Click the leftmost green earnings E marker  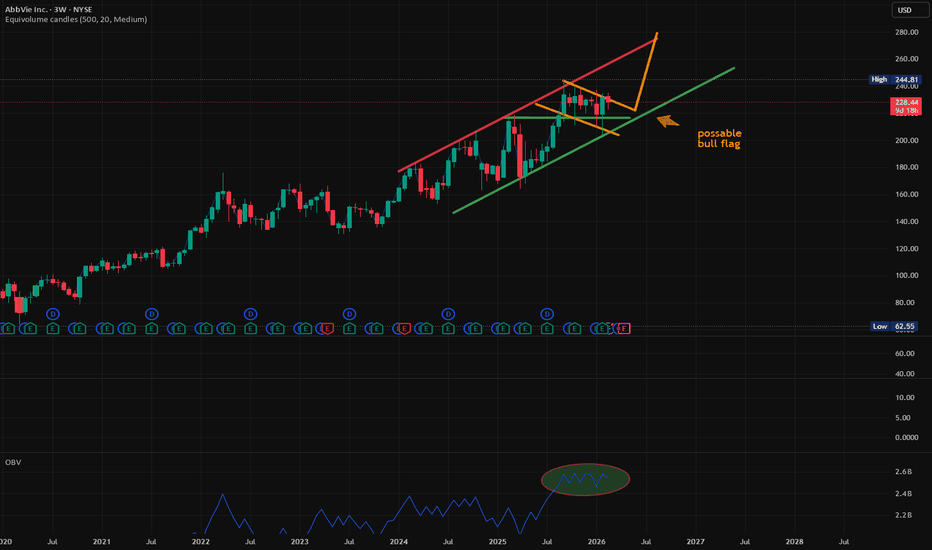click(8, 328)
